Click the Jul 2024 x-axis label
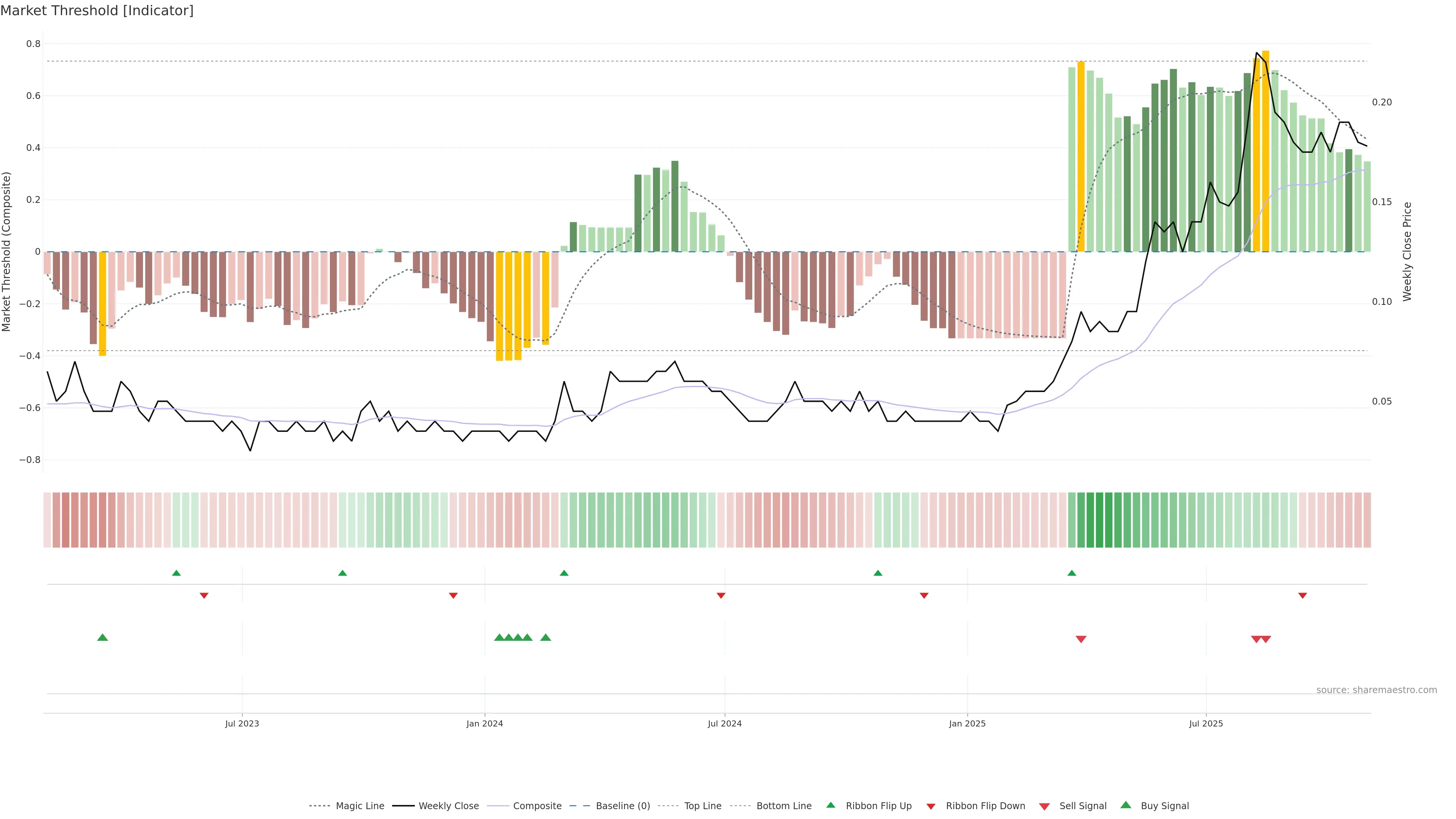Viewport: 1456px width, 819px height. (x=725, y=723)
